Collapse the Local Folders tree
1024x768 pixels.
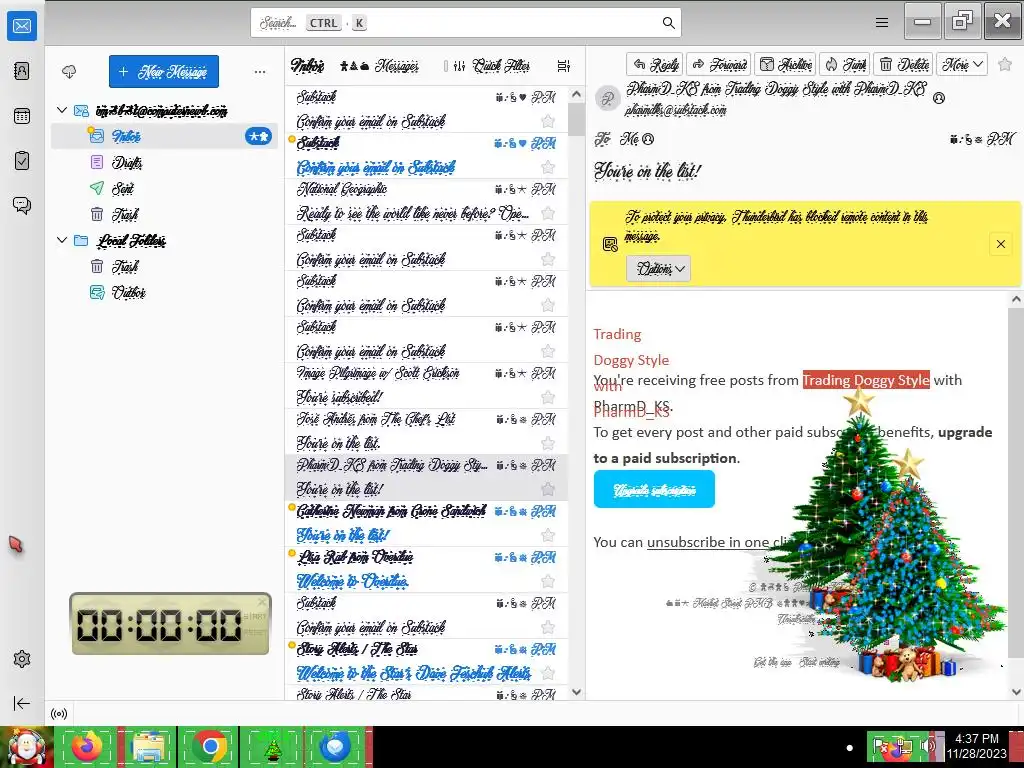62,240
